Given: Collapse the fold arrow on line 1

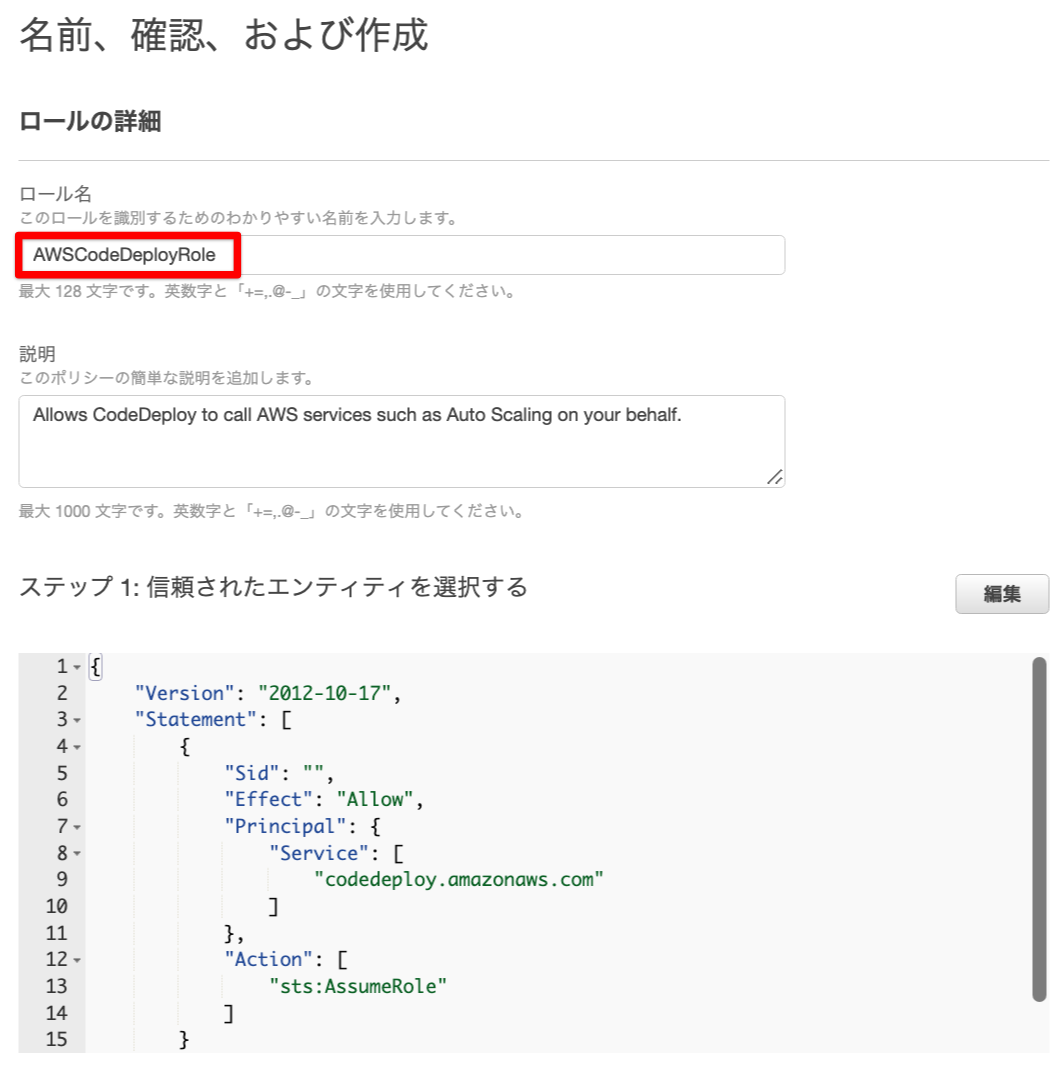Looking at the screenshot, I should [77, 667].
